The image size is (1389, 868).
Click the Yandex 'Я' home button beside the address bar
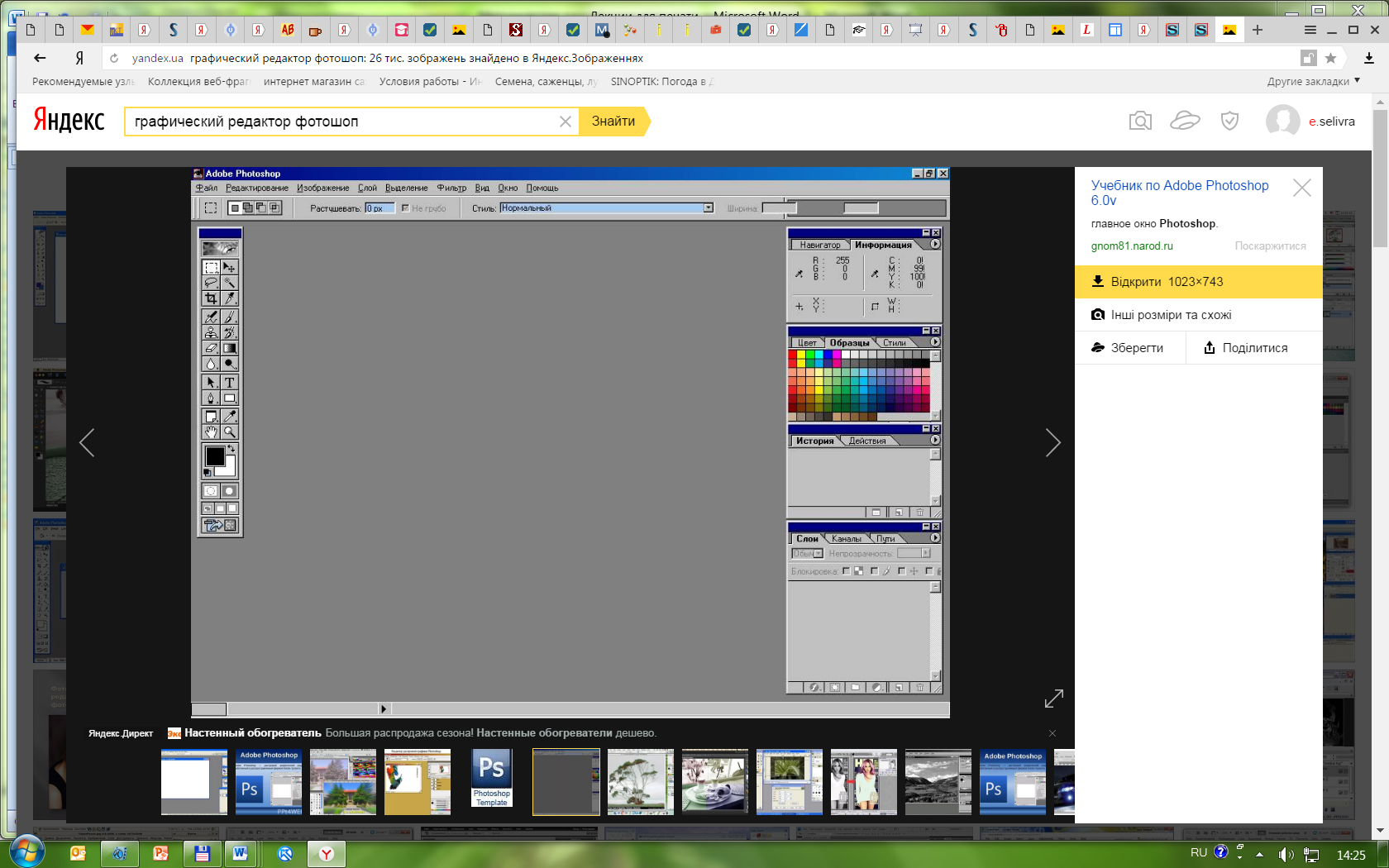[x=79, y=58]
